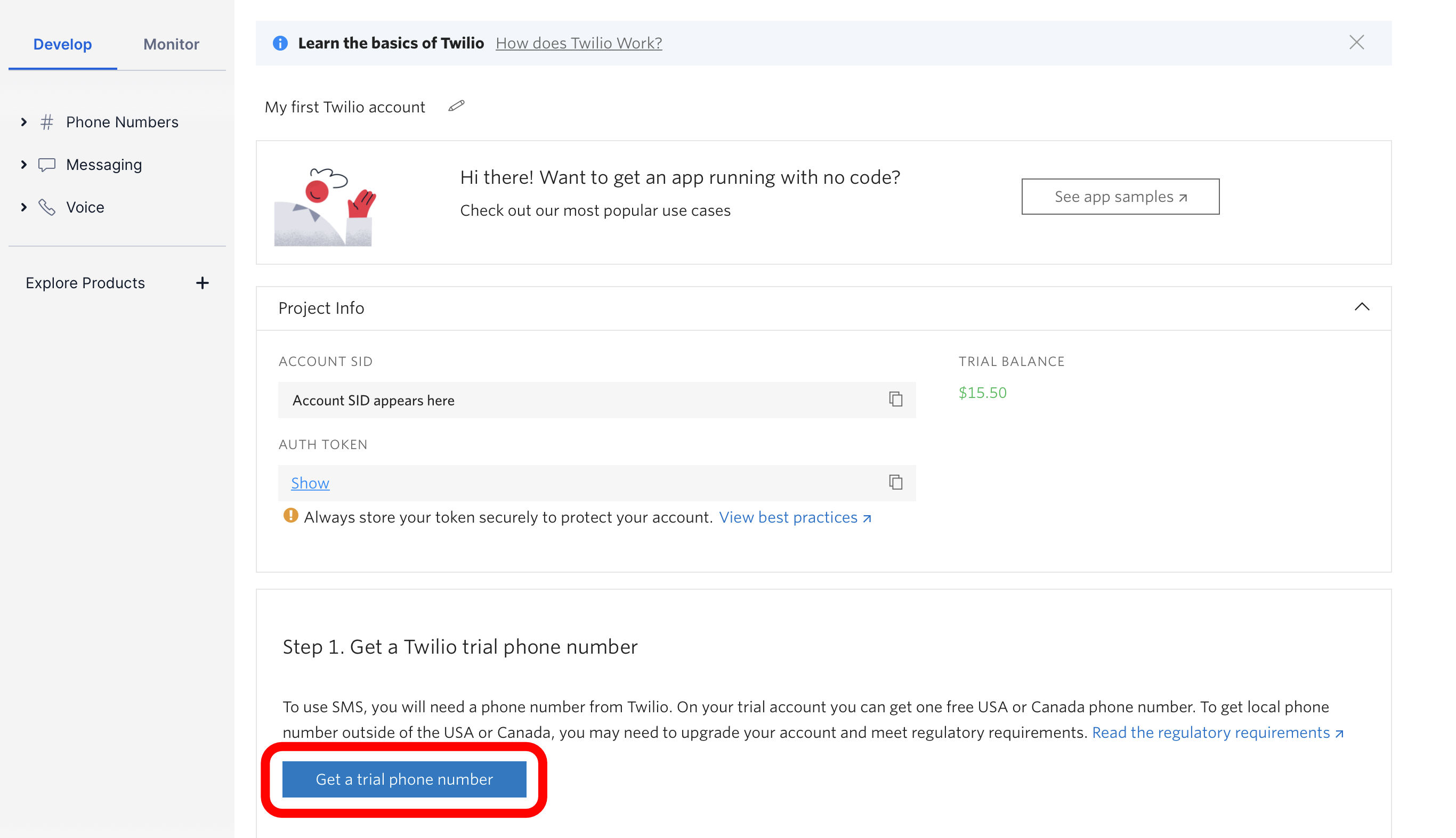Click the Phone Numbers hash icon
1456x838 pixels.
47,121
